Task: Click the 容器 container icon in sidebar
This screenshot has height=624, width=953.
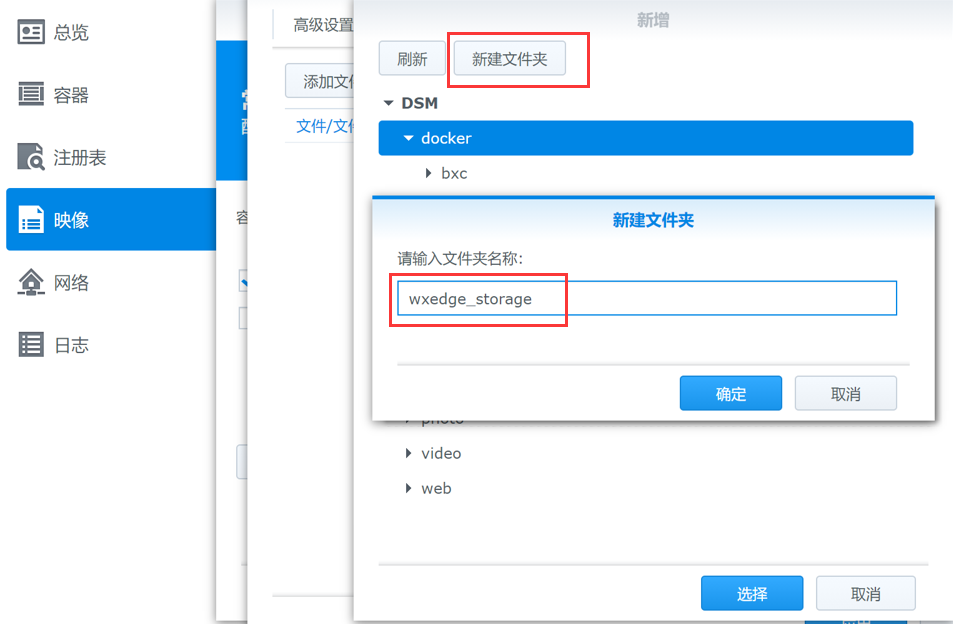Action: point(32,95)
